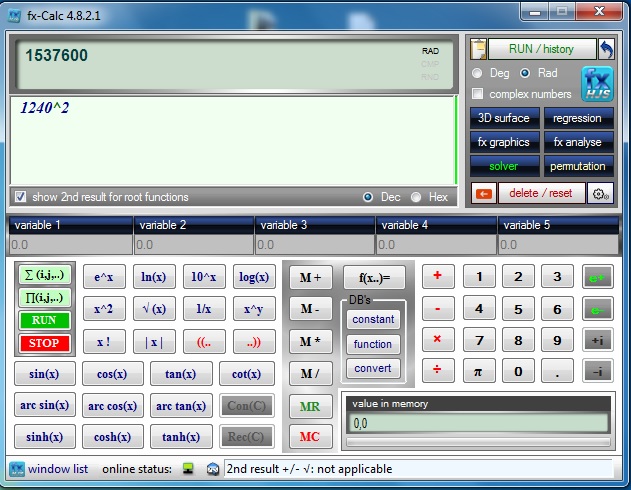Click the fx HJS logo icon

597,84
